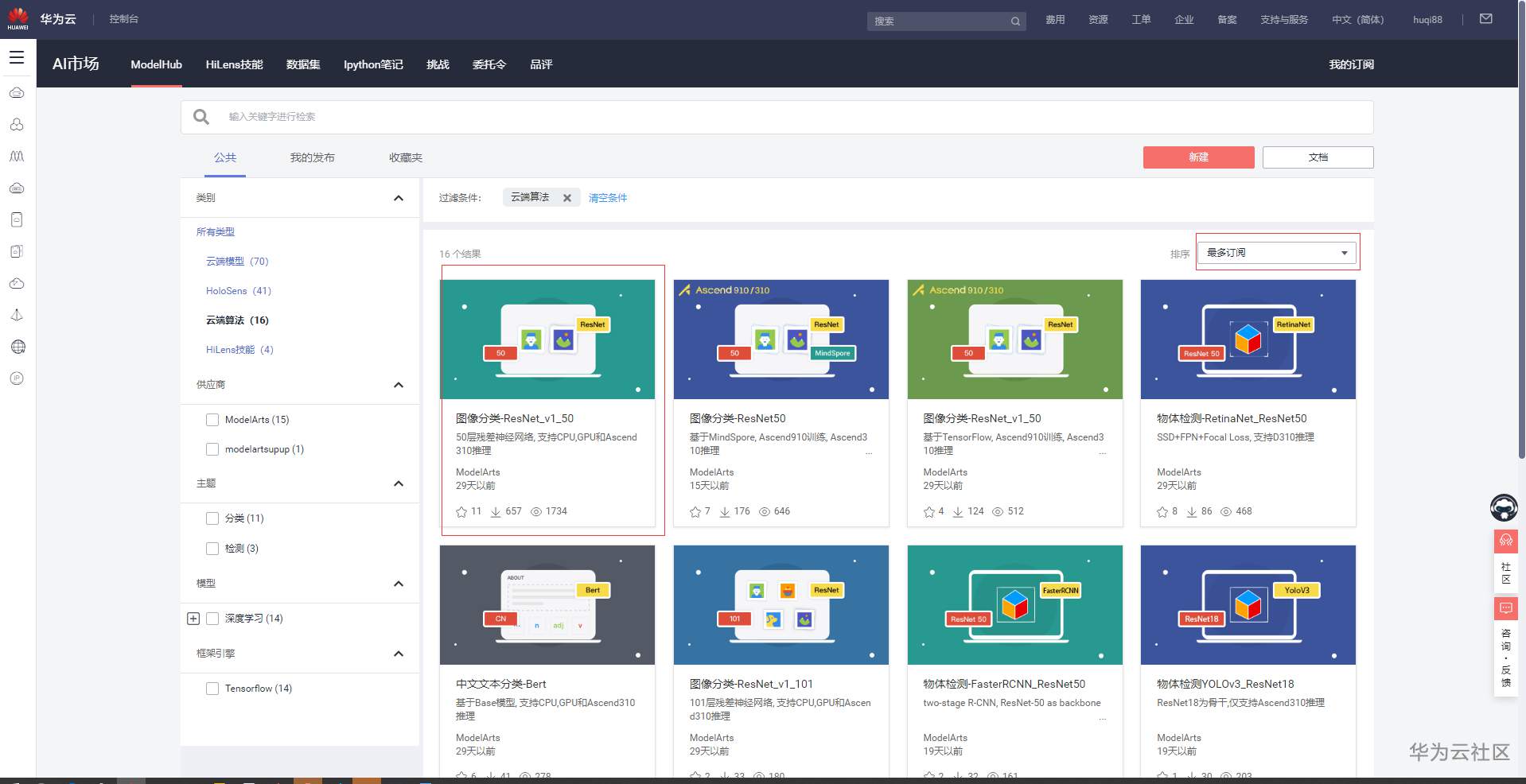The image size is (1526, 784).
Task: Click the 文档 button
Action: [1318, 157]
